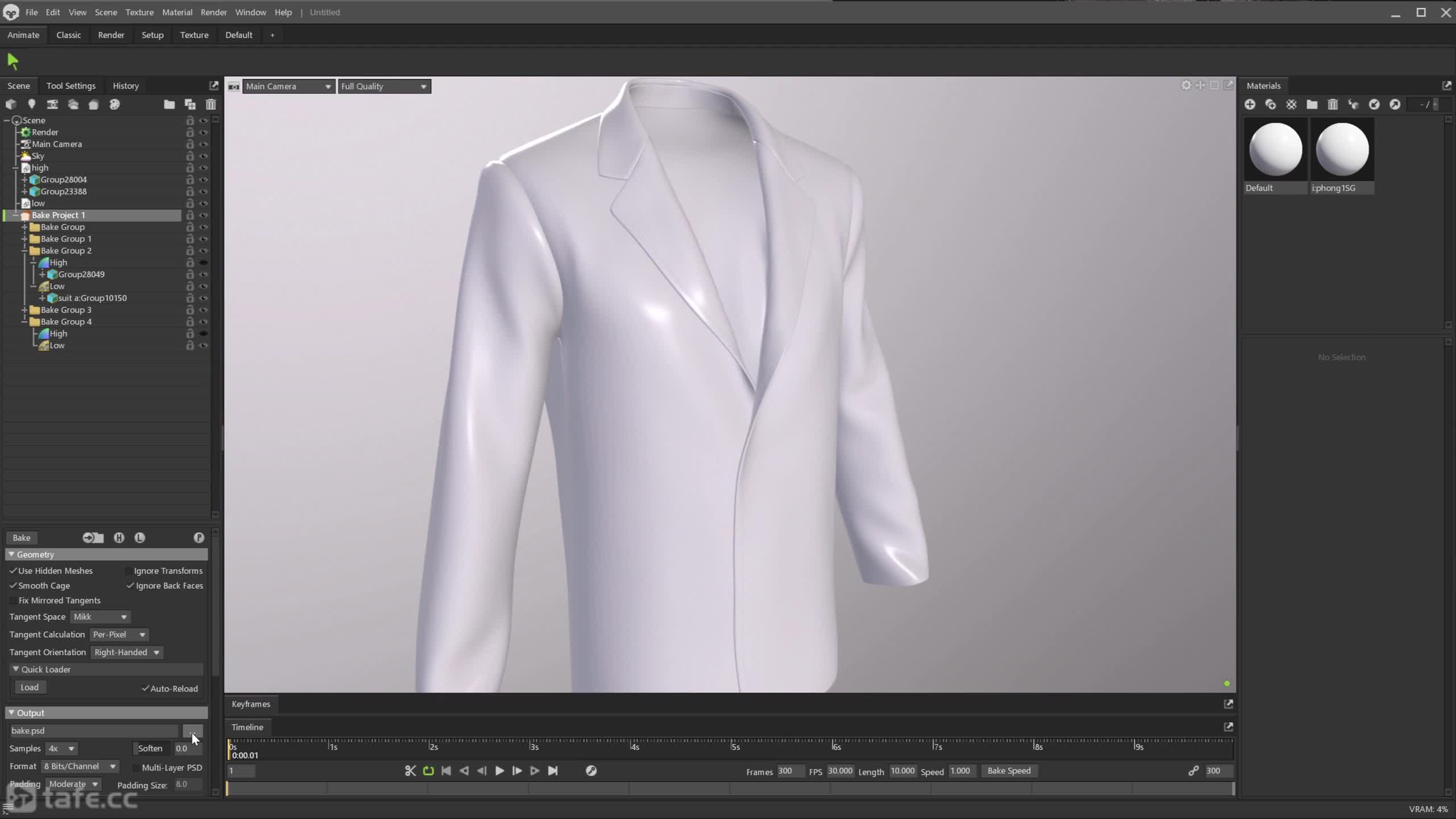
Task: Click the scissors icon in timeline controls
Action: coord(410,771)
